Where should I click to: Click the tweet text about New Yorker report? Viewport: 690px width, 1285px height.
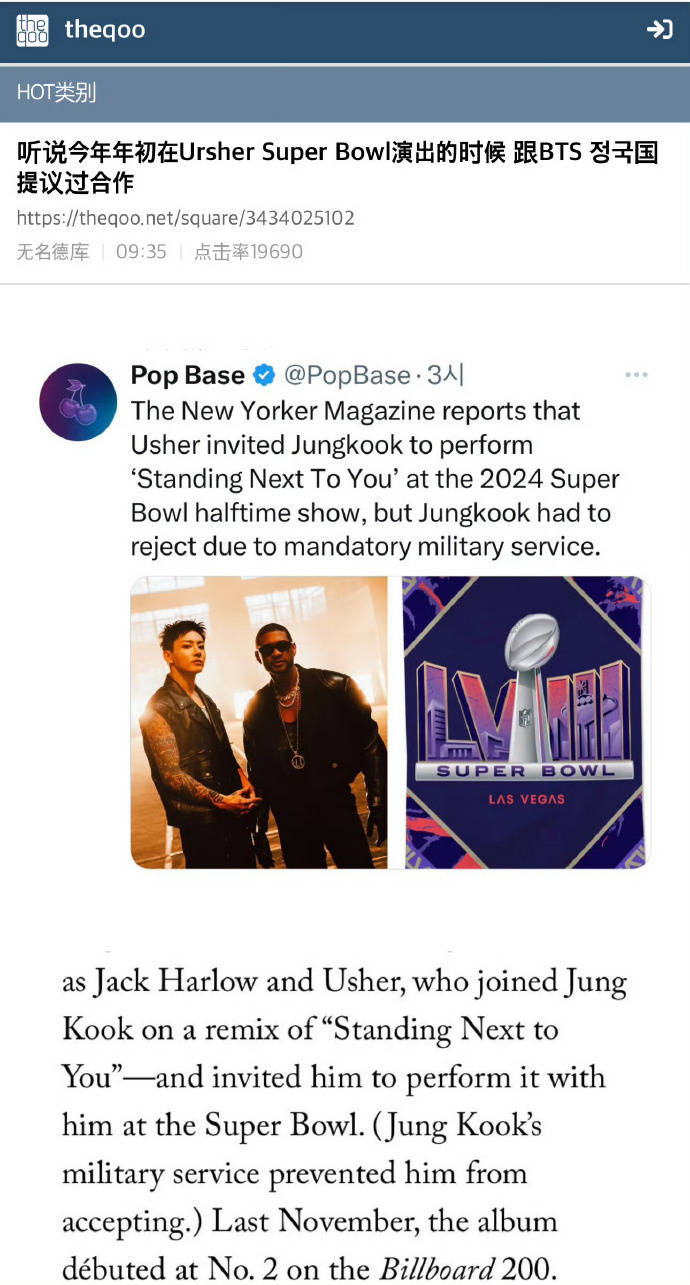(375, 479)
